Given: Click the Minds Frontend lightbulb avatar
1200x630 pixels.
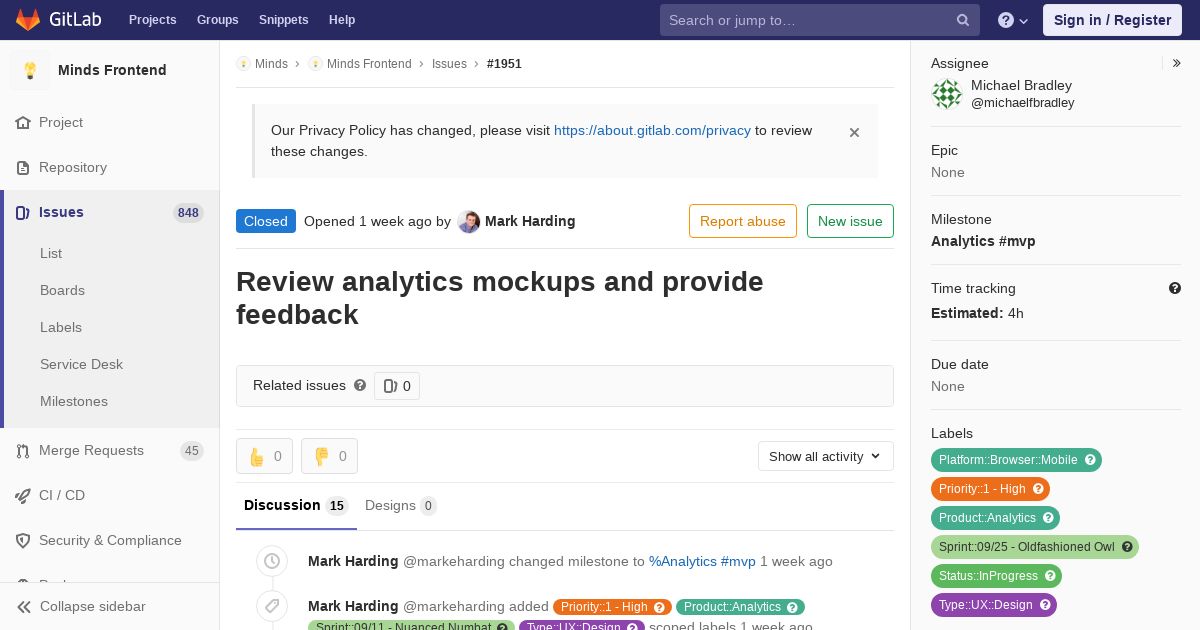Looking at the screenshot, I should pyautogui.click(x=30, y=70).
